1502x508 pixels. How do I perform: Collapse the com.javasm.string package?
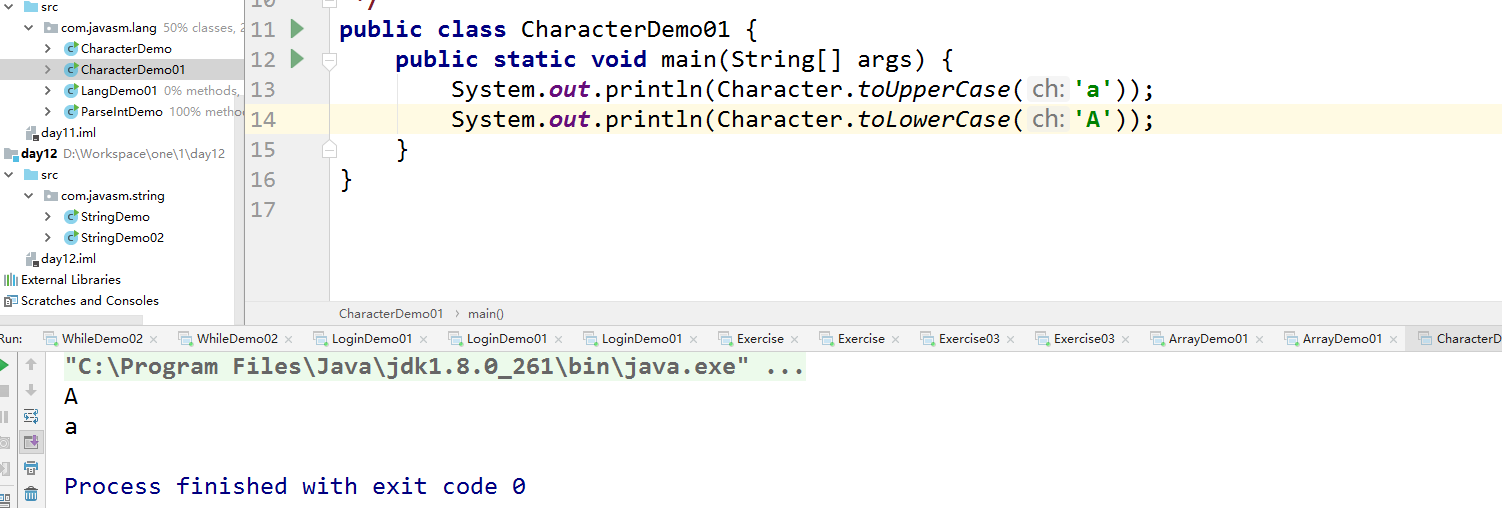tap(29, 196)
